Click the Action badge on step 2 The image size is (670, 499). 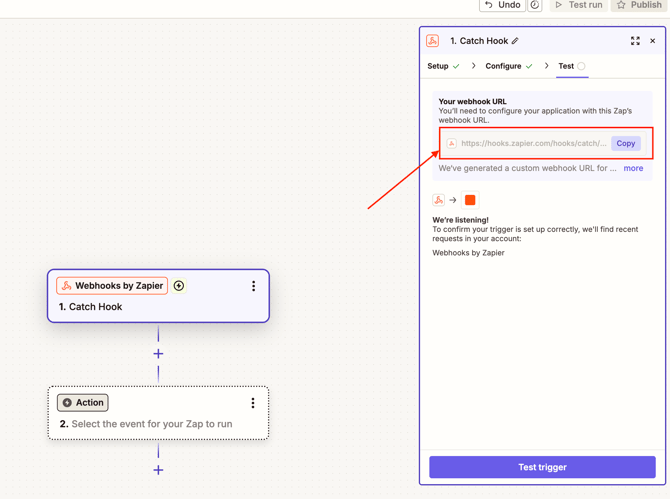[x=83, y=403]
